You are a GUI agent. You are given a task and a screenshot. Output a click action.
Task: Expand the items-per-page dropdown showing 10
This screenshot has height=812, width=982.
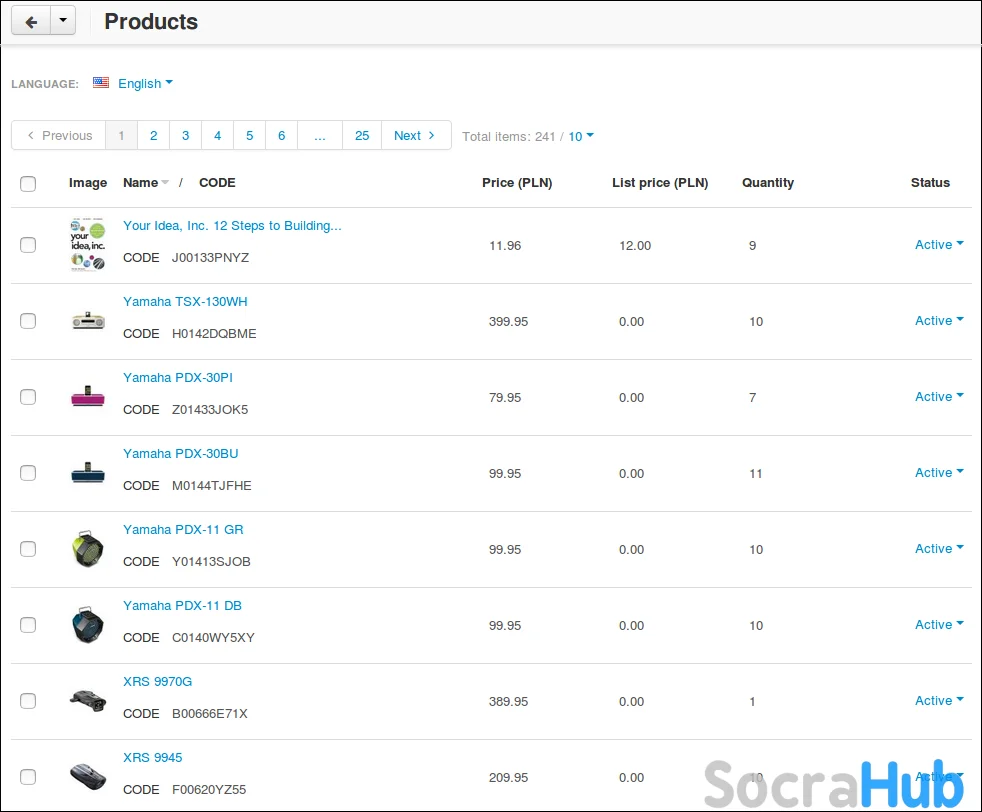point(581,136)
